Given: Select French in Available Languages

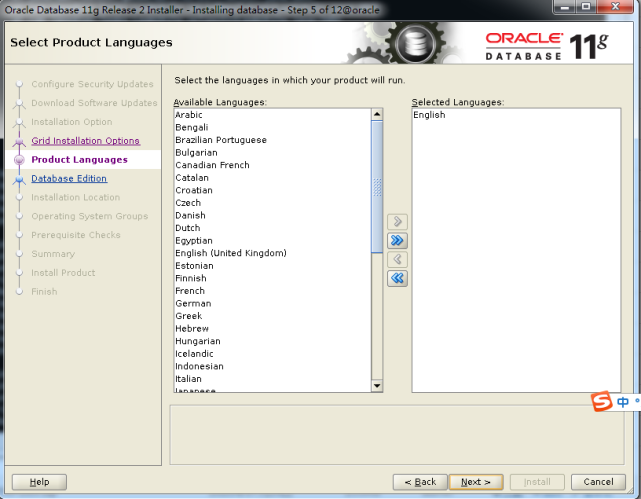Looking at the screenshot, I should click(272, 291).
